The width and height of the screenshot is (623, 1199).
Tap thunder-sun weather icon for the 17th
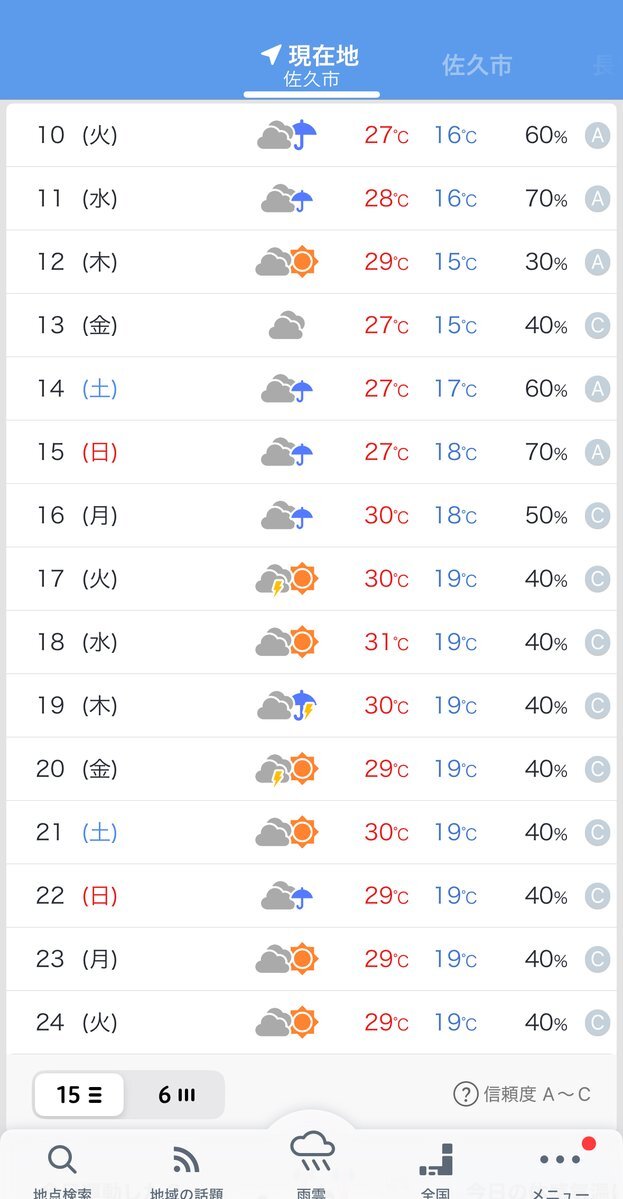[x=287, y=580]
